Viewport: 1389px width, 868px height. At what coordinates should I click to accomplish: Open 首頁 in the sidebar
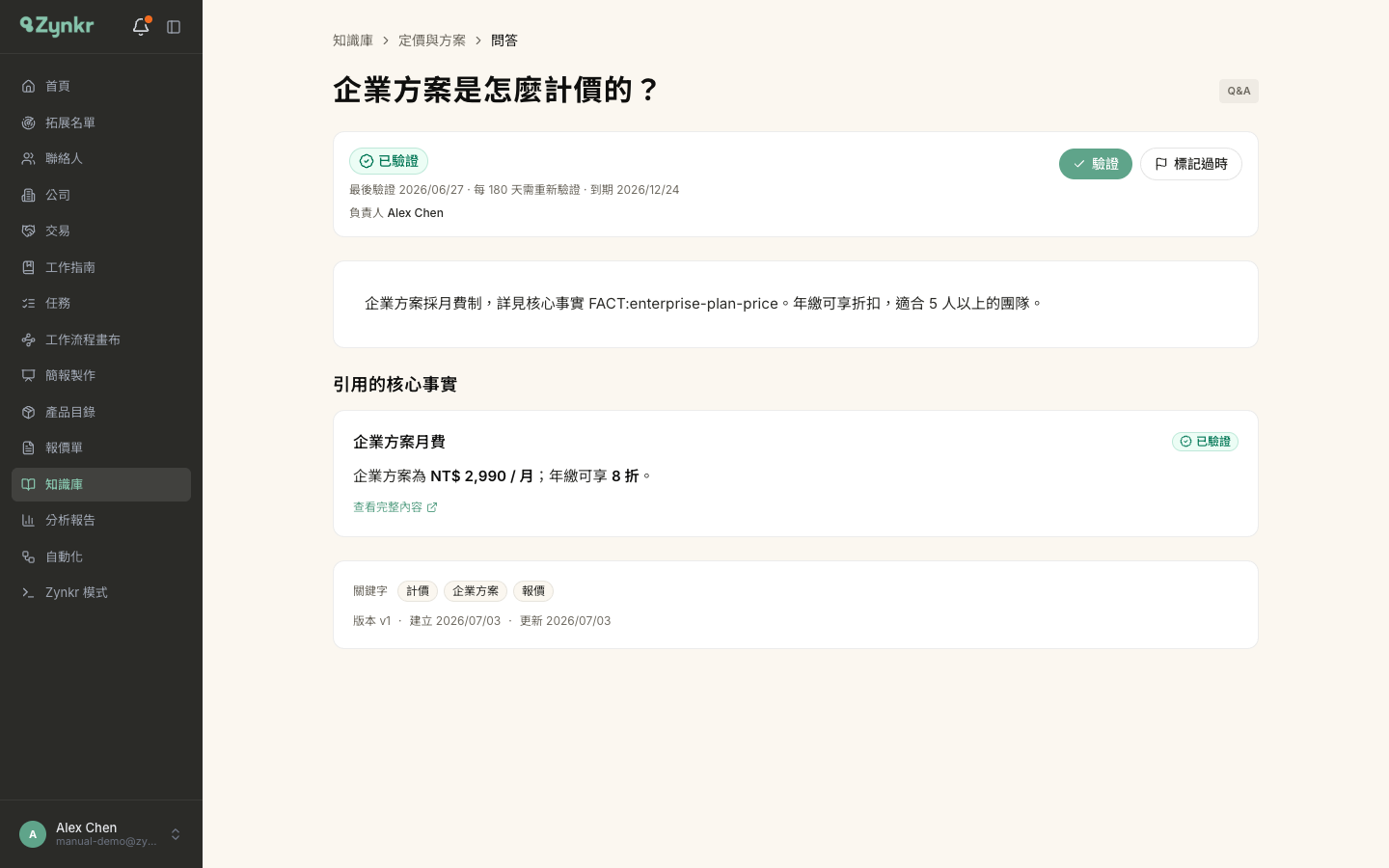(101, 86)
